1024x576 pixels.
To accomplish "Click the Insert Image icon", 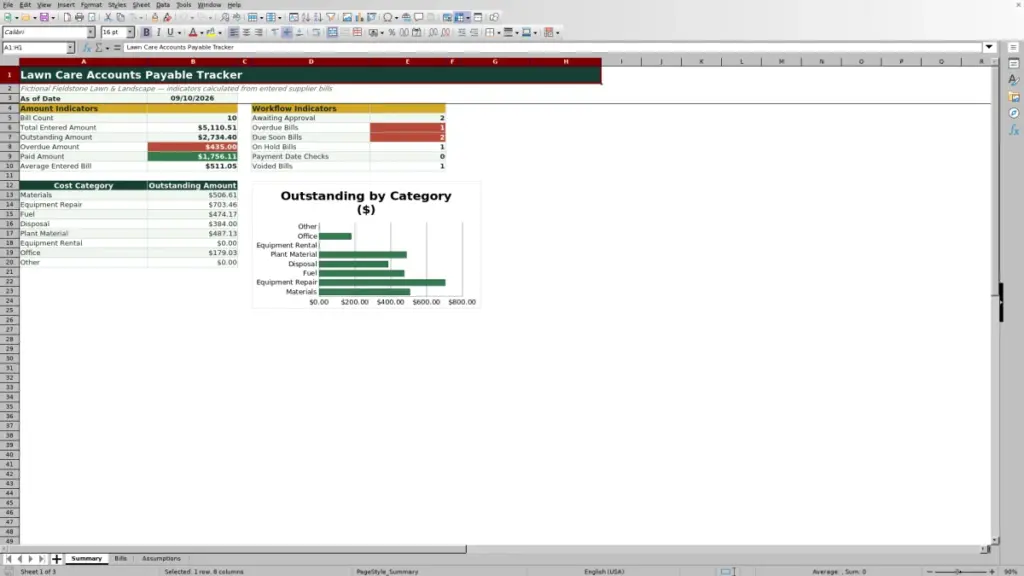I will click(347, 17).
